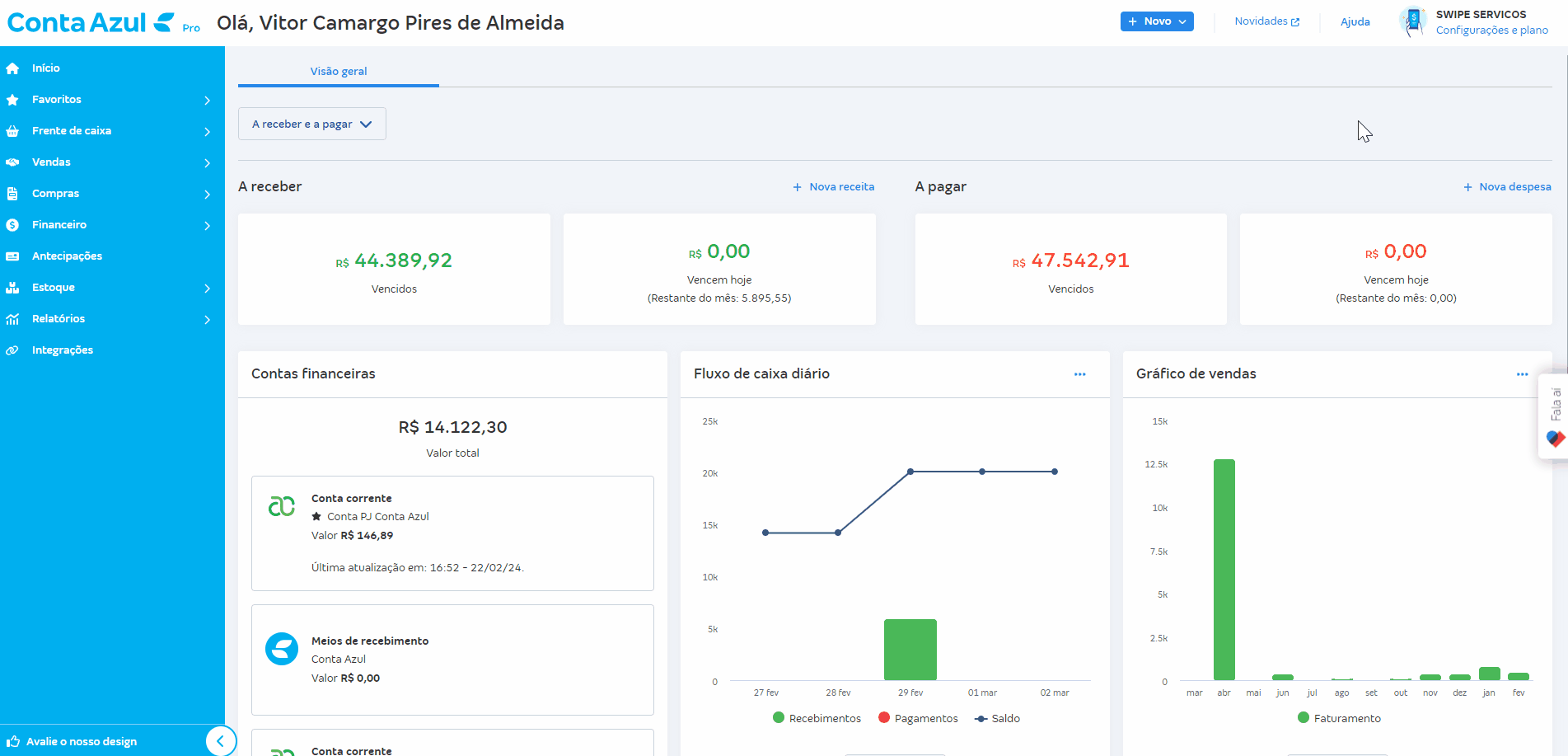This screenshot has height=756, width=1568.
Task: Collapse the left sidebar with the chevron
Action: point(221,741)
